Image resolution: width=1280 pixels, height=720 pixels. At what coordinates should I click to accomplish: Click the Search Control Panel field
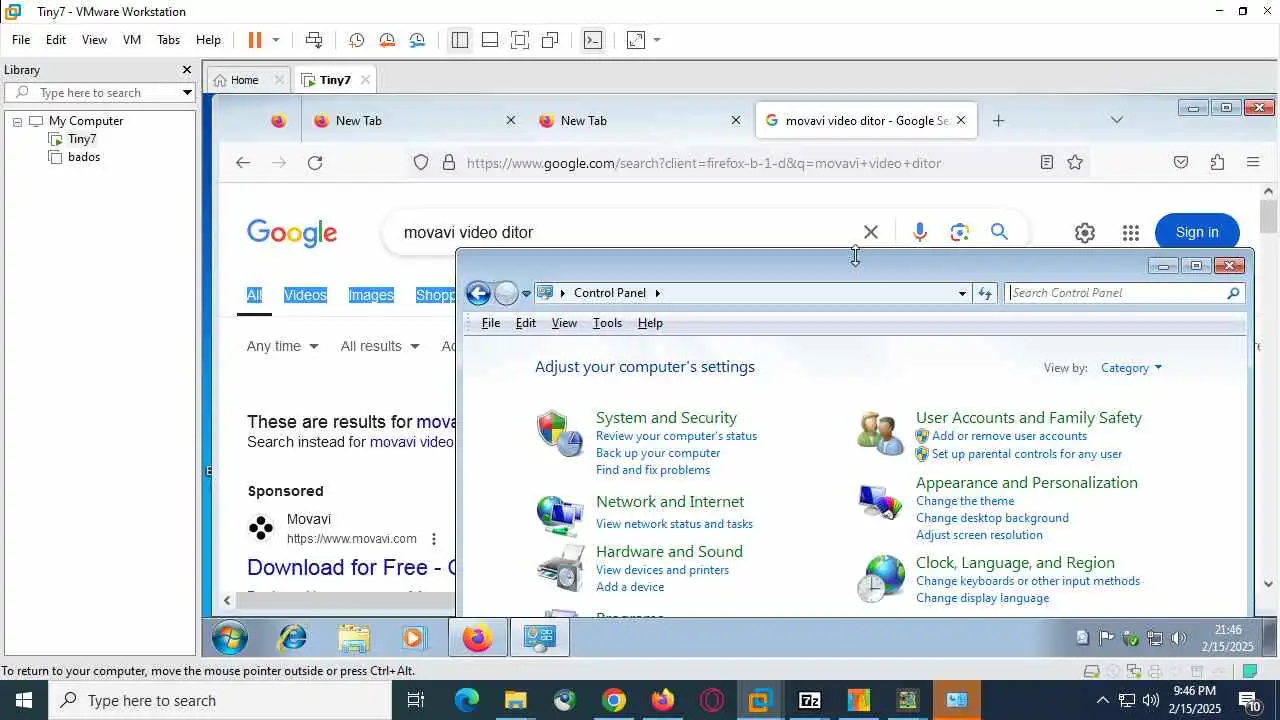coord(1124,293)
